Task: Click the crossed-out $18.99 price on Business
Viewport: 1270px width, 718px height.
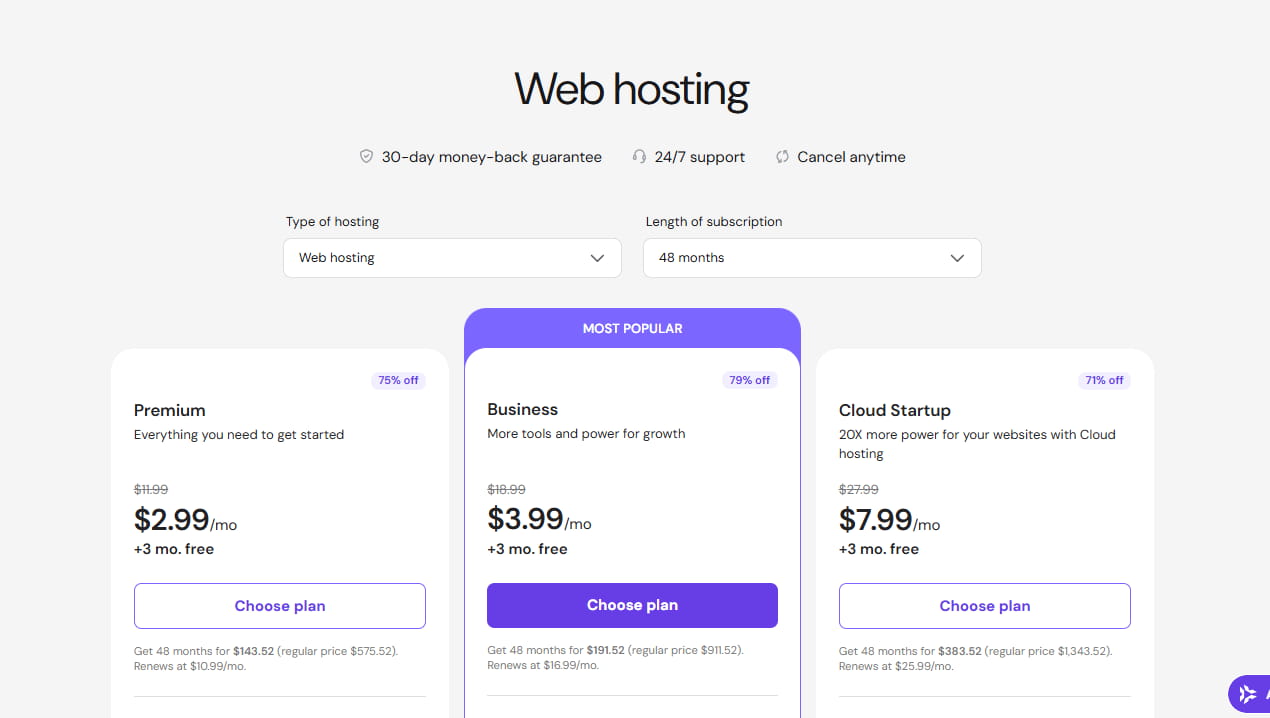Action: click(506, 489)
